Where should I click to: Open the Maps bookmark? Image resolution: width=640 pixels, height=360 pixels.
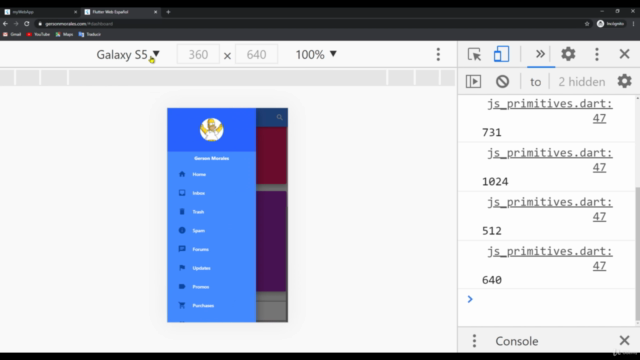pyautogui.click(x=64, y=34)
